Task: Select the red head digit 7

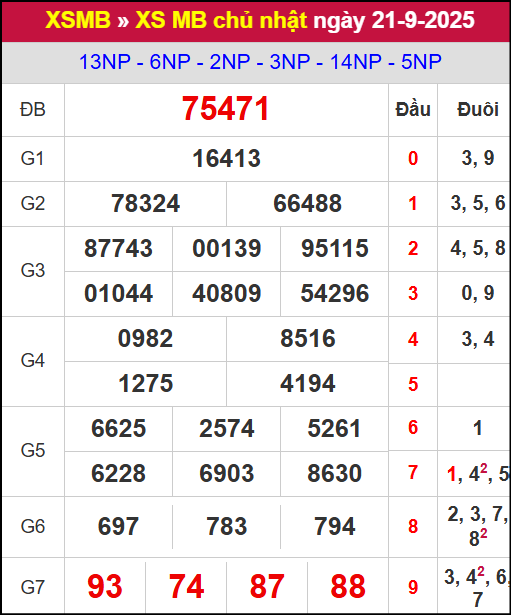Action: [x=413, y=472]
